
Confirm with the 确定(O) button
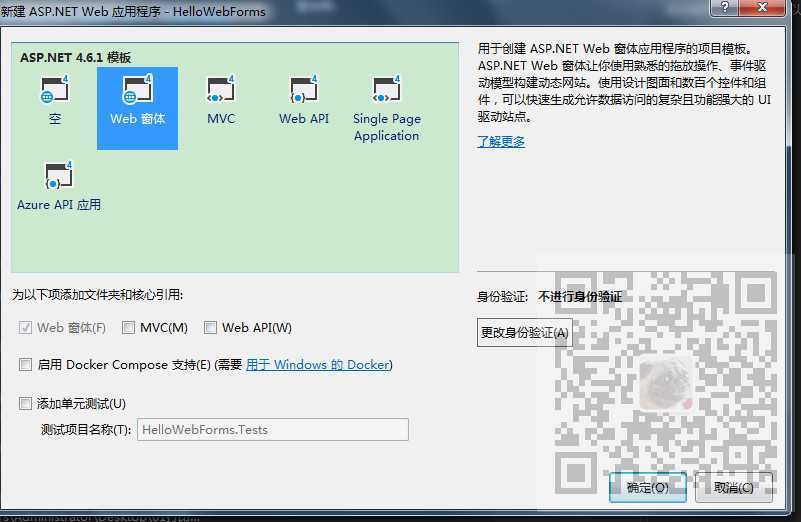click(x=648, y=488)
